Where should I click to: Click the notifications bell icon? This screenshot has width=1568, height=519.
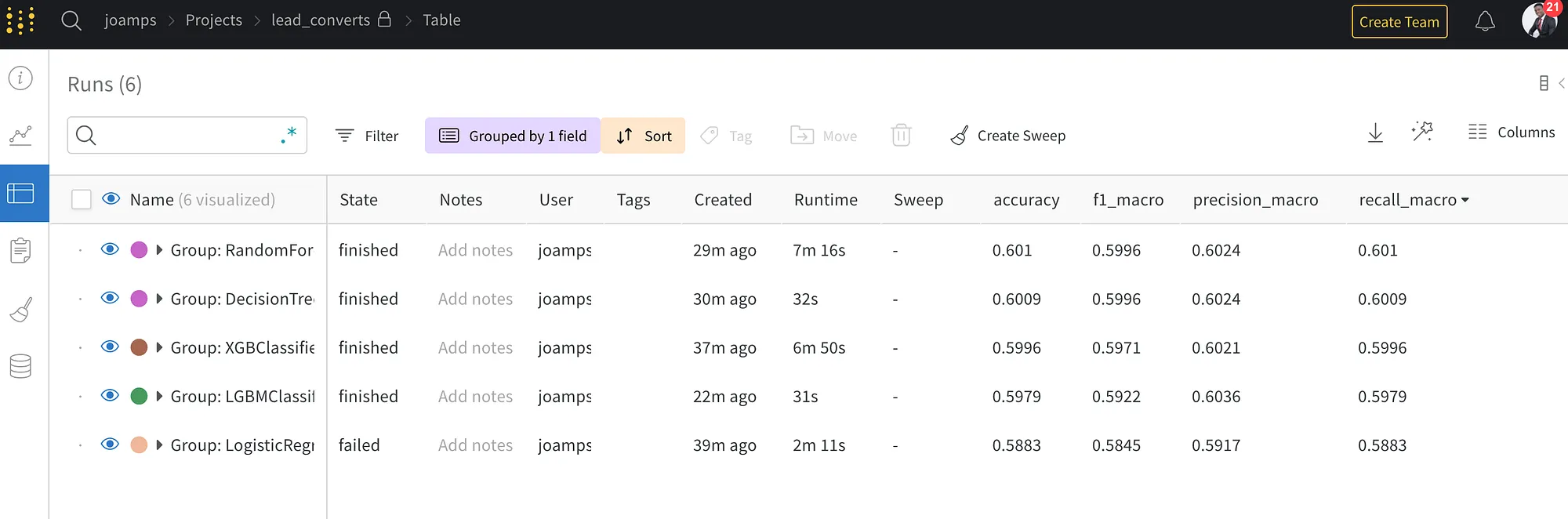tap(1485, 21)
